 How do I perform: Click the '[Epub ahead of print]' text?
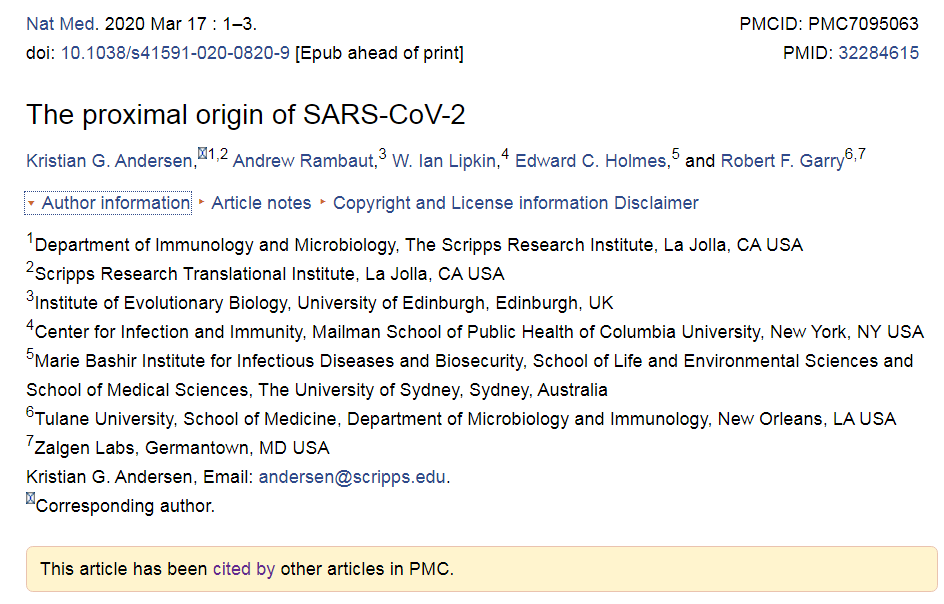[x=379, y=53]
